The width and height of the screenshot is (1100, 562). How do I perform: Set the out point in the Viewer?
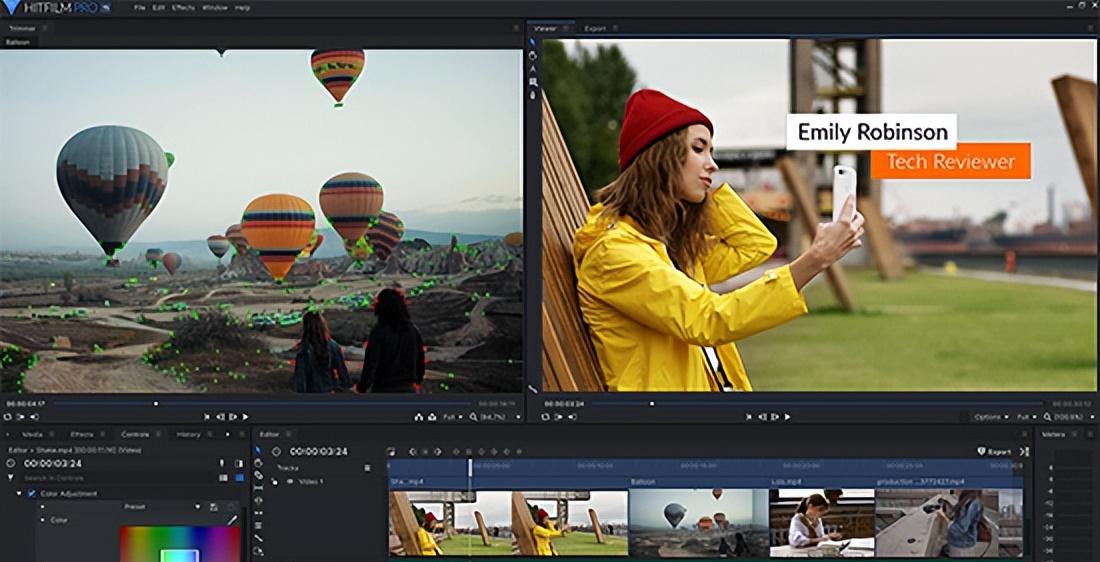tap(572, 417)
